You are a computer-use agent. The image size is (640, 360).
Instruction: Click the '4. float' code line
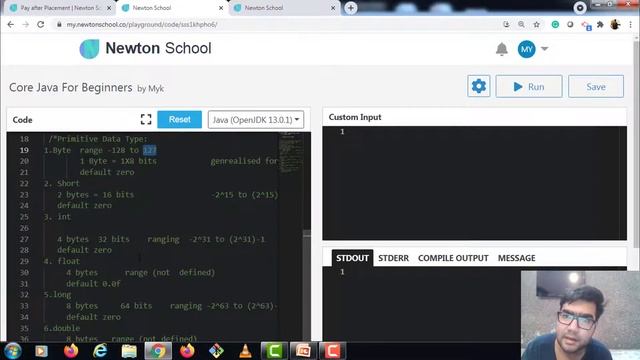click(62, 261)
